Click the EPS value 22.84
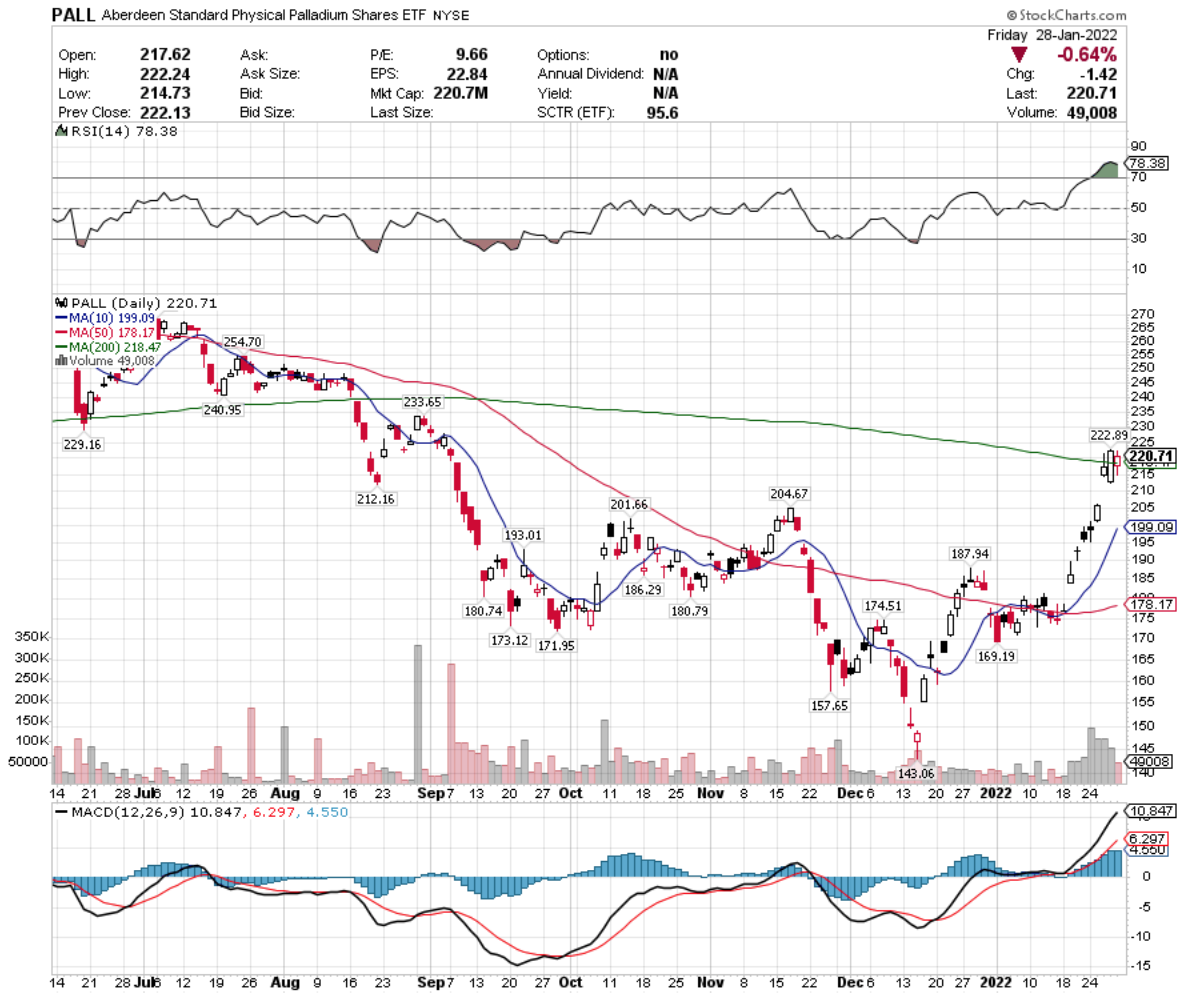Image resolution: width=1184 pixels, height=996 pixels. (x=467, y=74)
